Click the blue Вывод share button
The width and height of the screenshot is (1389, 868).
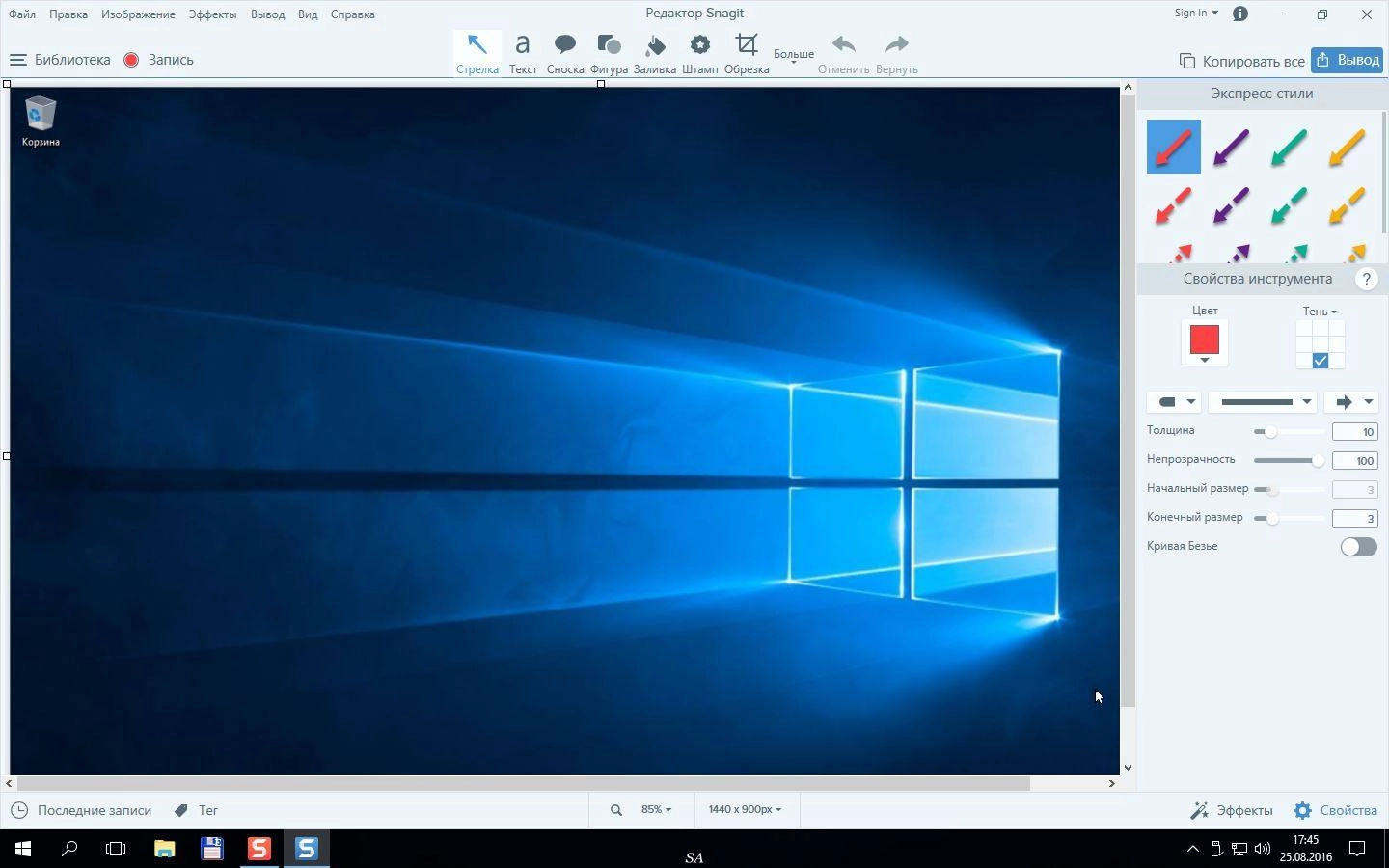[x=1348, y=60]
